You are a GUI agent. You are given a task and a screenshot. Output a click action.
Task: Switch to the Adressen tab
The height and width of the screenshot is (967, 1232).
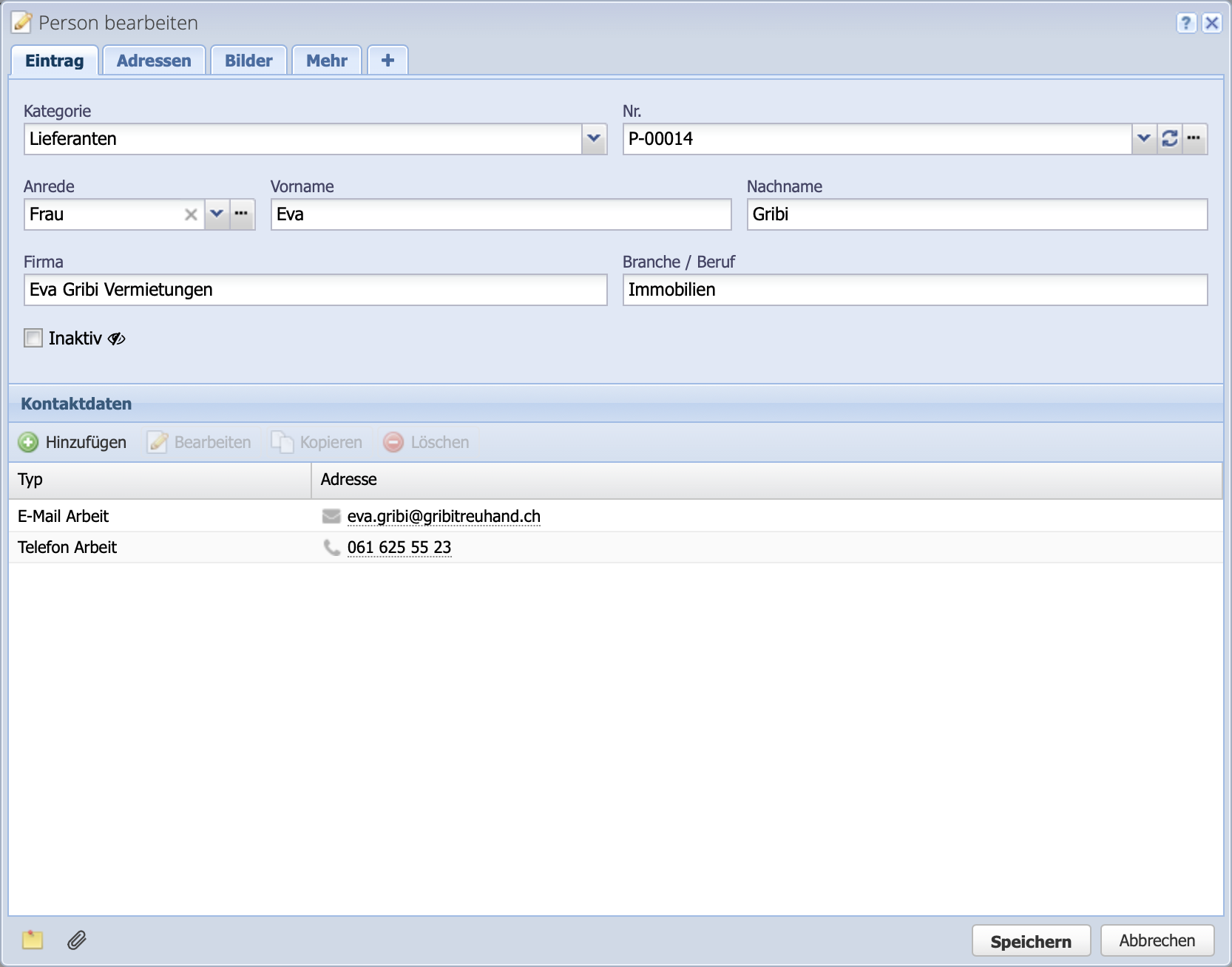tap(154, 61)
